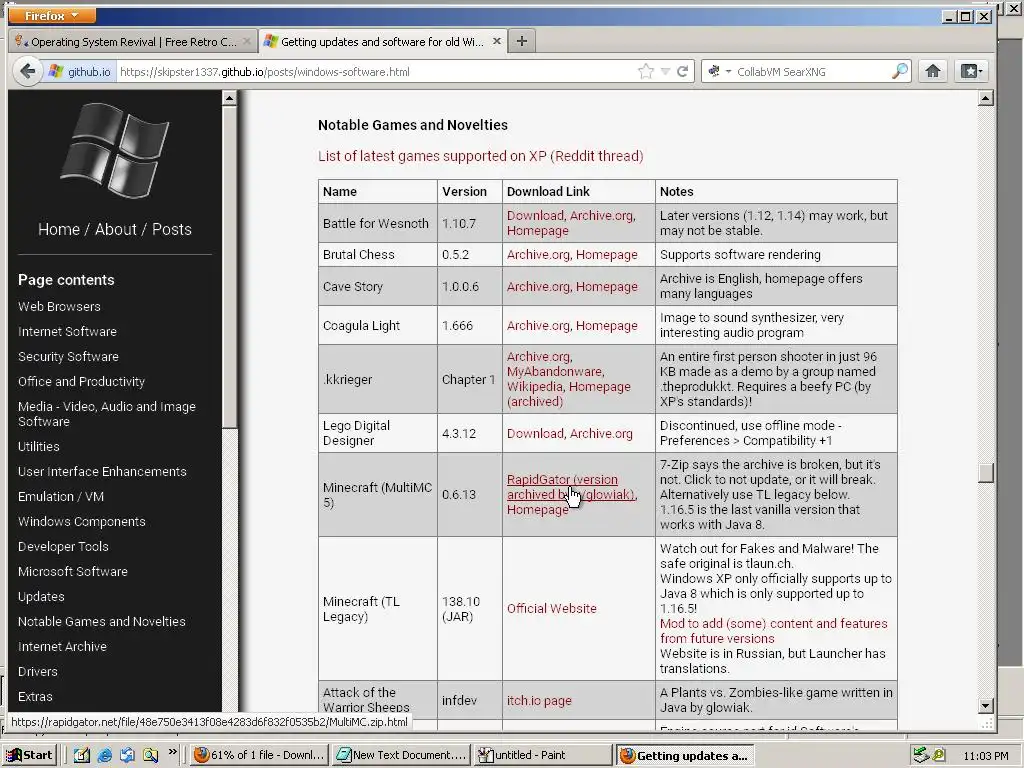The image size is (1024, 768).
Task: Jump to Web Browsers section
Action: (x=59, y=306)
